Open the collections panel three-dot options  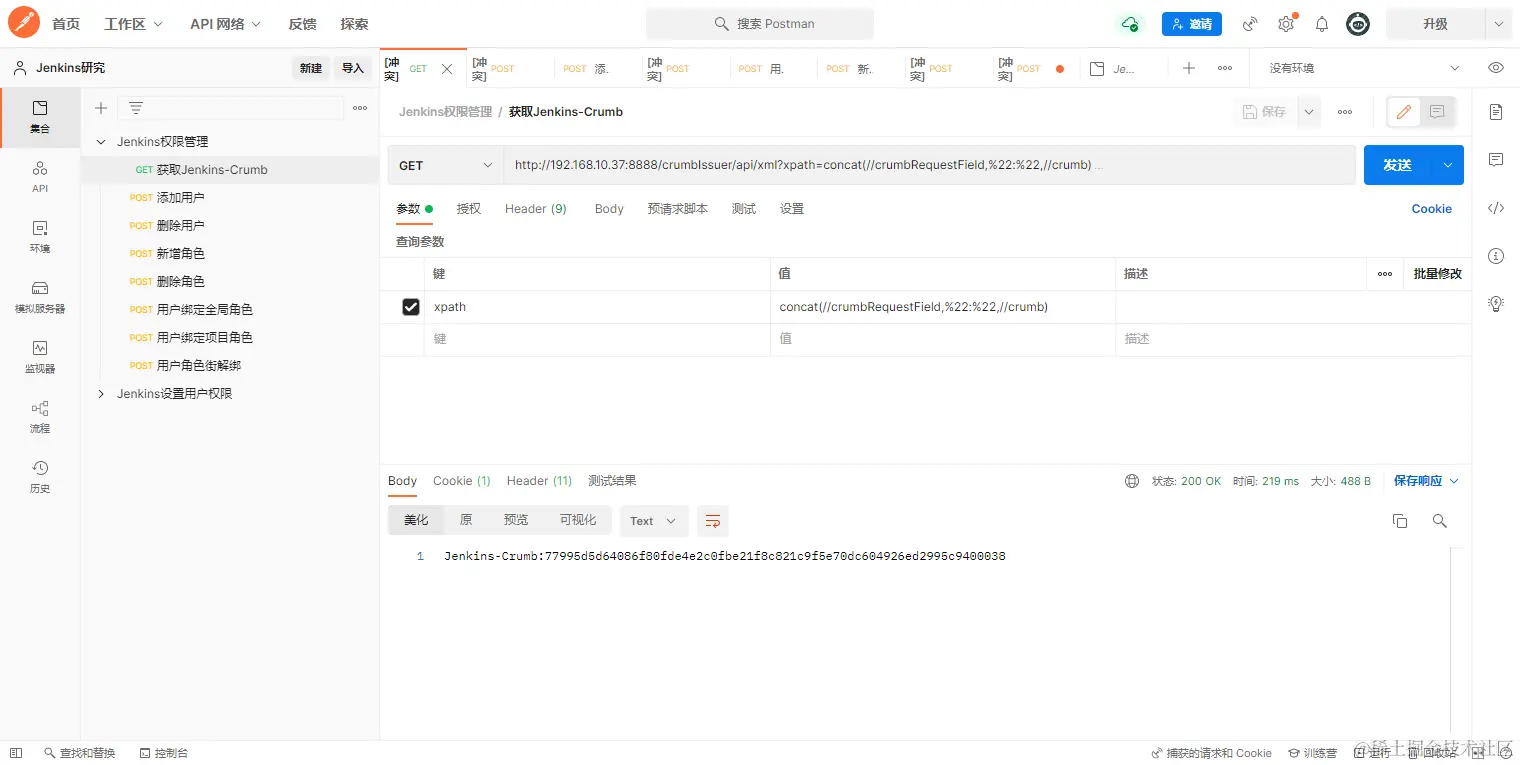point(360,108)
